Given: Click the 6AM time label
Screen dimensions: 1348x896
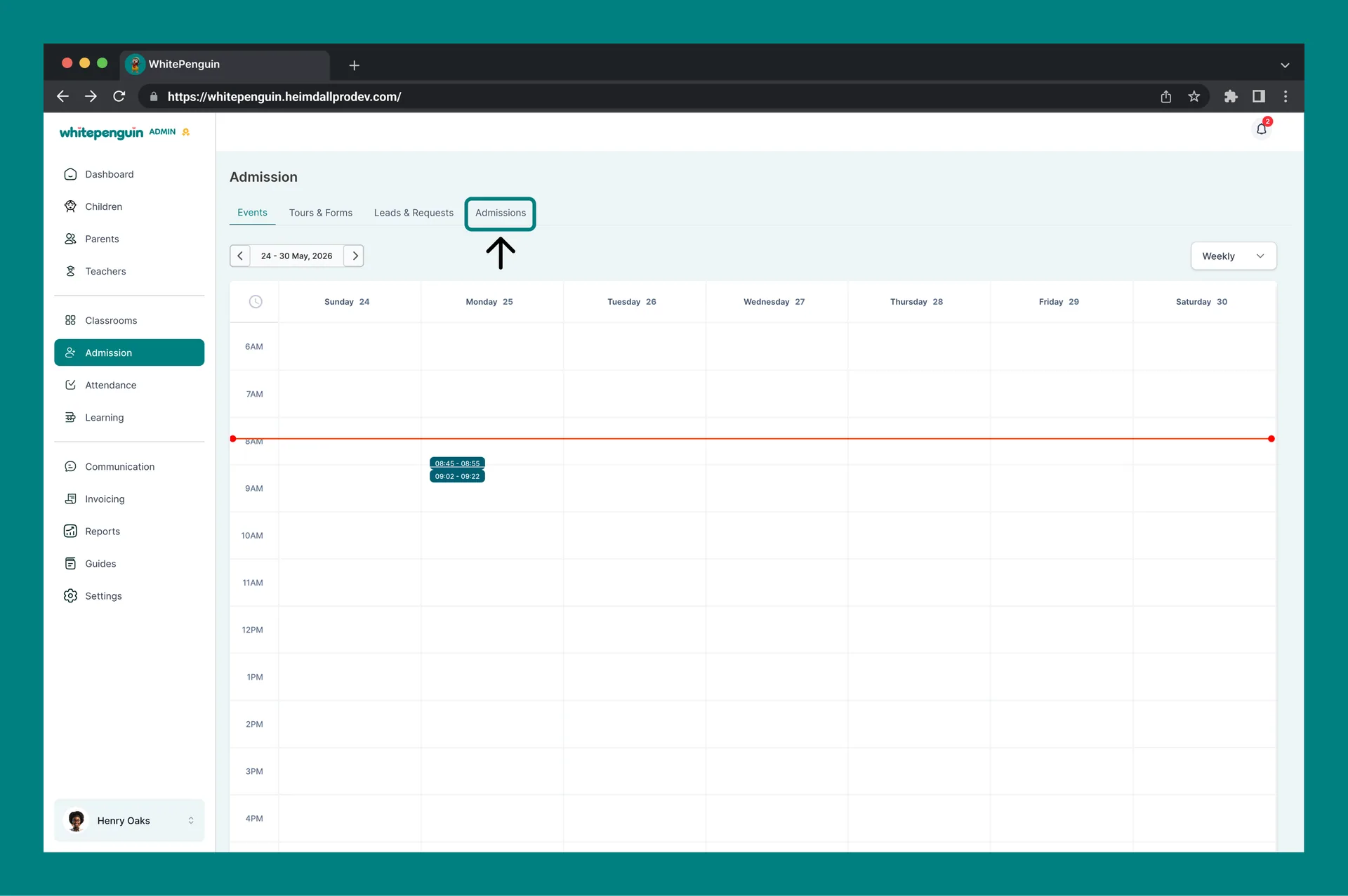Looking at the screenshot, I should pos(254,346).
